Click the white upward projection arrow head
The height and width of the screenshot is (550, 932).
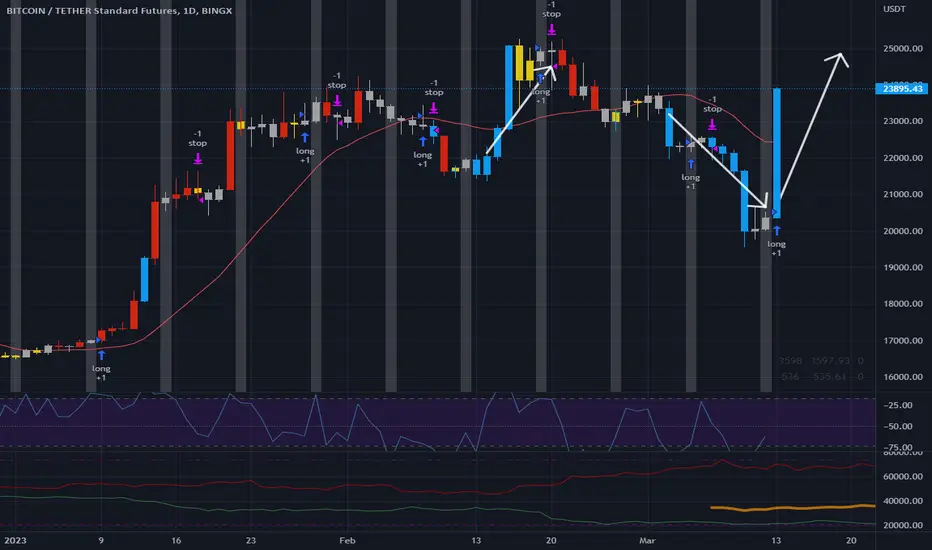(x=838, y=59)
